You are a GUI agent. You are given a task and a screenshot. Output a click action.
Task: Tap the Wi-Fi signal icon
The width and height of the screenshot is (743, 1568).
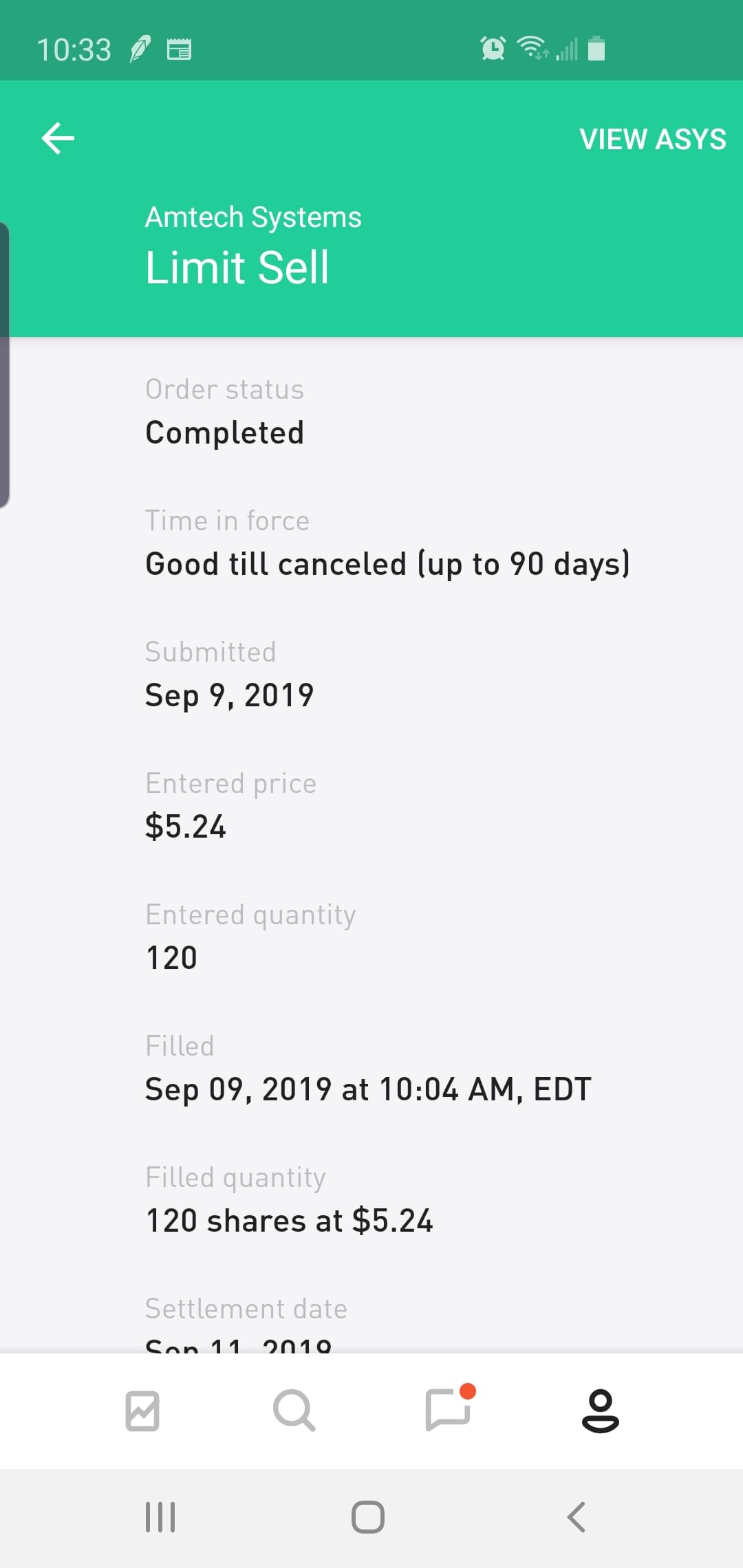tap(532, 47)
